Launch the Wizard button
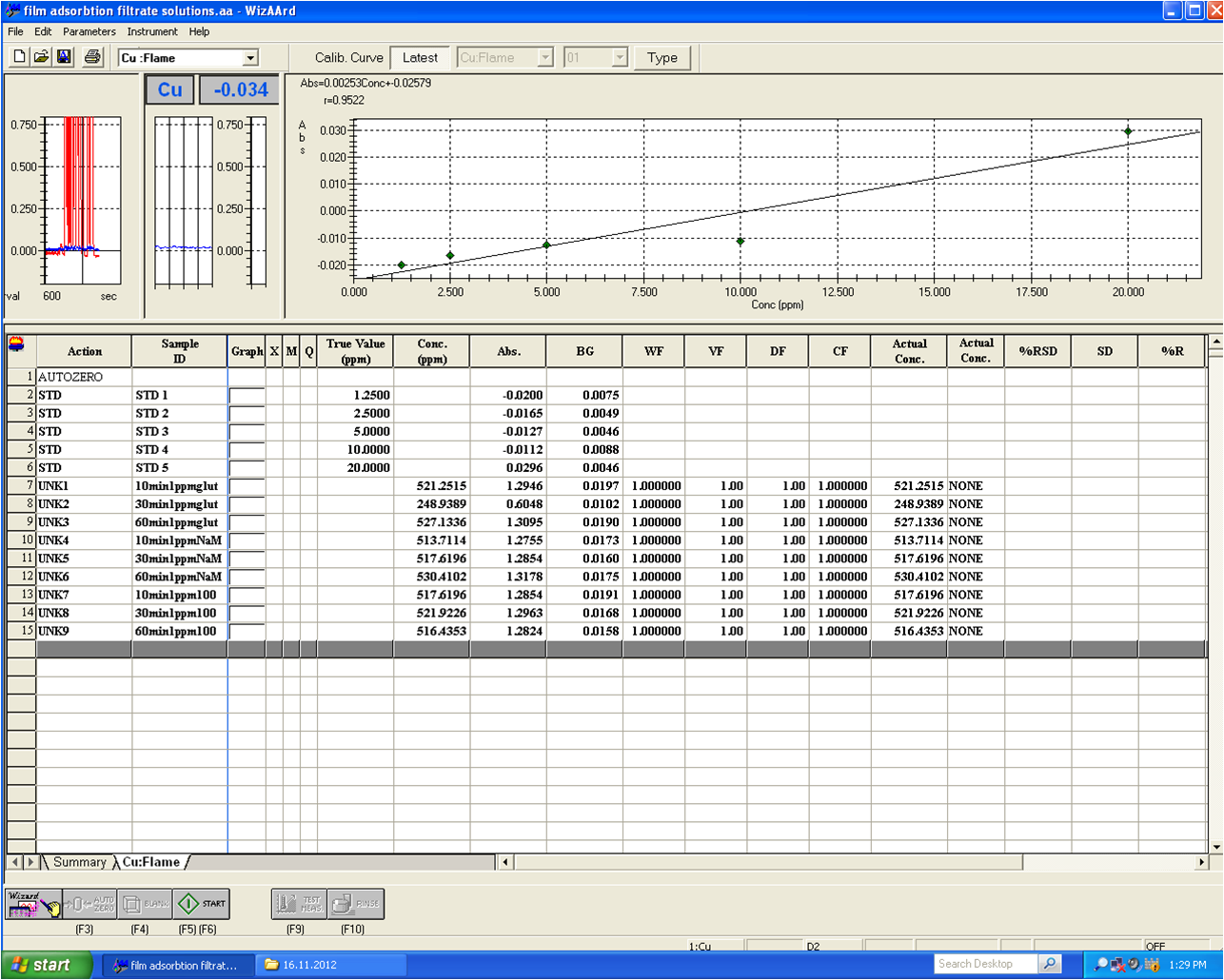 pos(33,904)
